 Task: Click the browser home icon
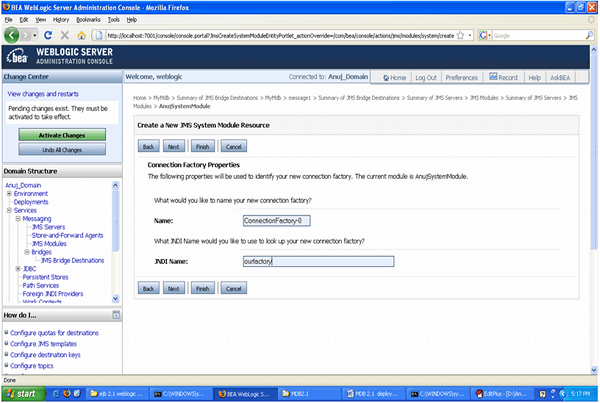click(x=81, y=34)
